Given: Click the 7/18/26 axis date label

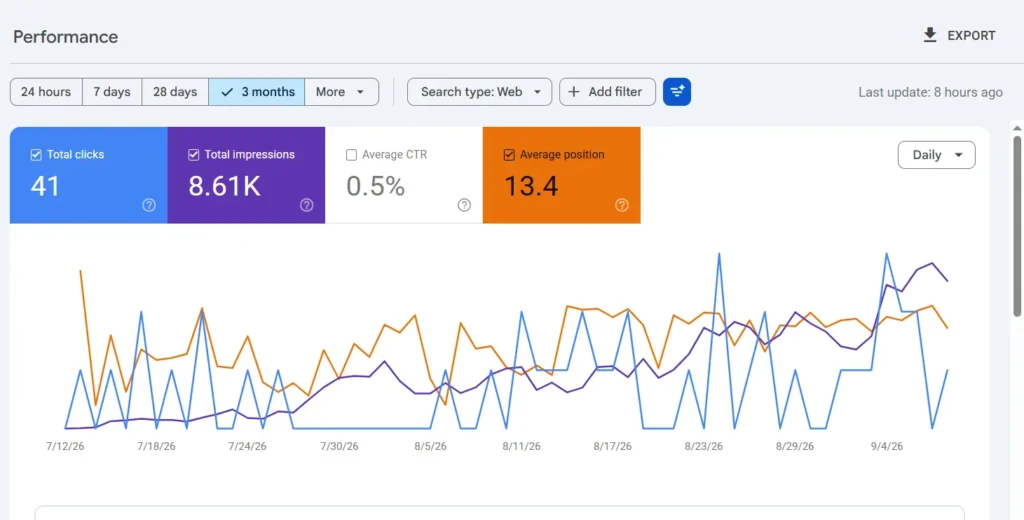Looking at the screenshot, I should click(156, 446).
